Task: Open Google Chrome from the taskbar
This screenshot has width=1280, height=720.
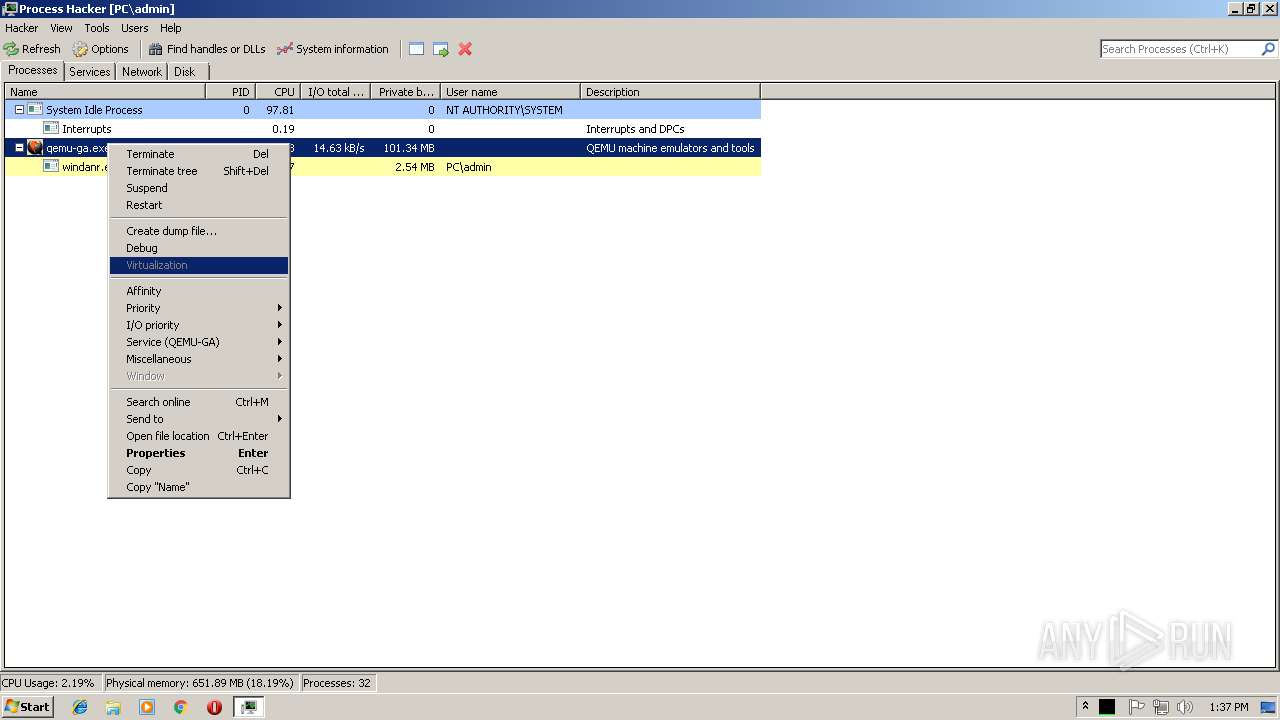Action: click(181, 707)
